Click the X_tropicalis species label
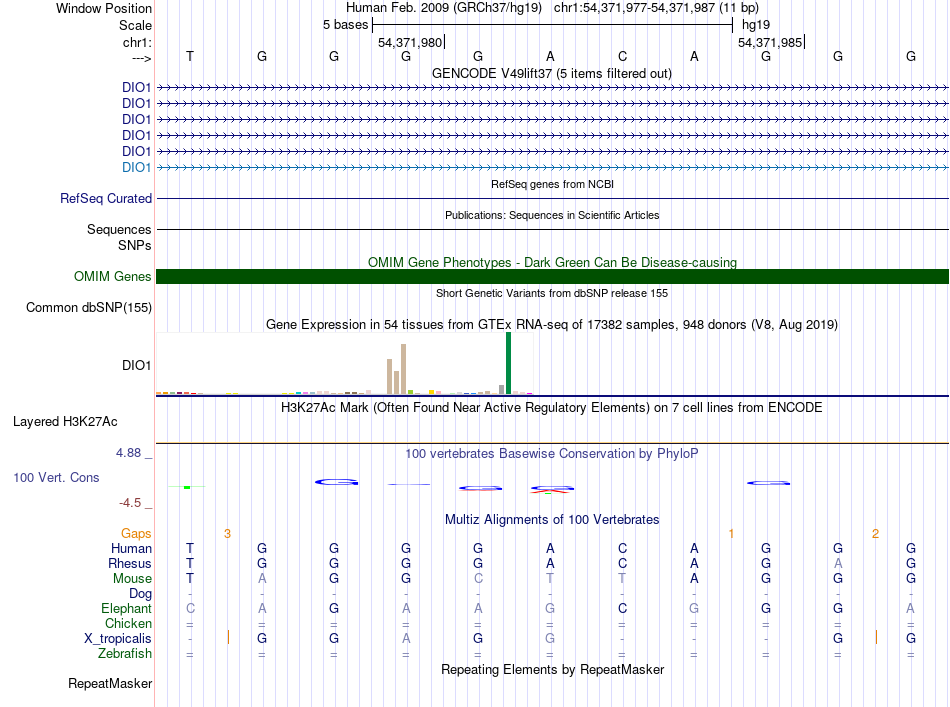Image resolution: width=950 pixels, height=707 pixels. [118, 639]
